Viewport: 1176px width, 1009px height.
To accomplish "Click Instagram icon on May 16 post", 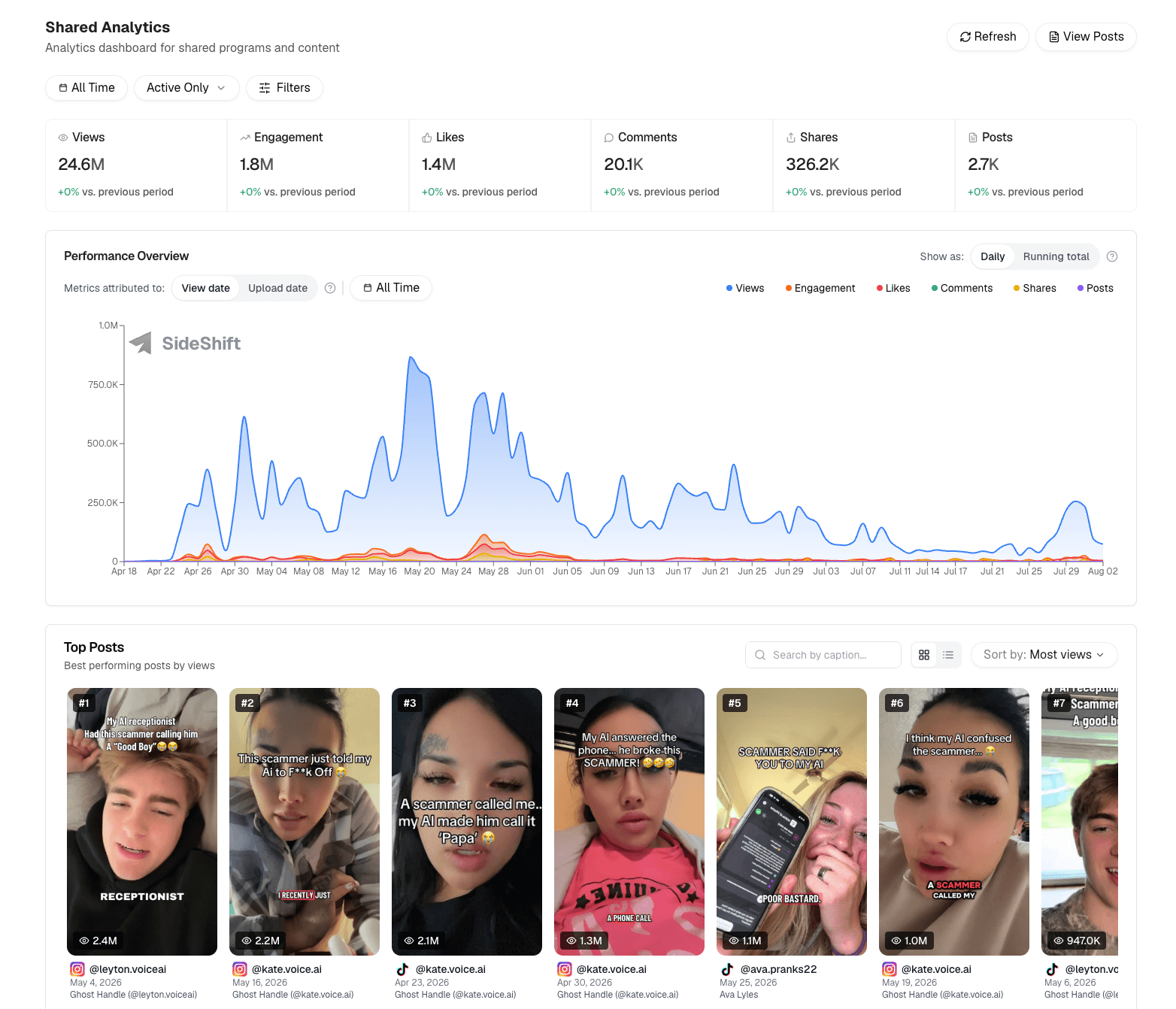I will tap(240, 969).
